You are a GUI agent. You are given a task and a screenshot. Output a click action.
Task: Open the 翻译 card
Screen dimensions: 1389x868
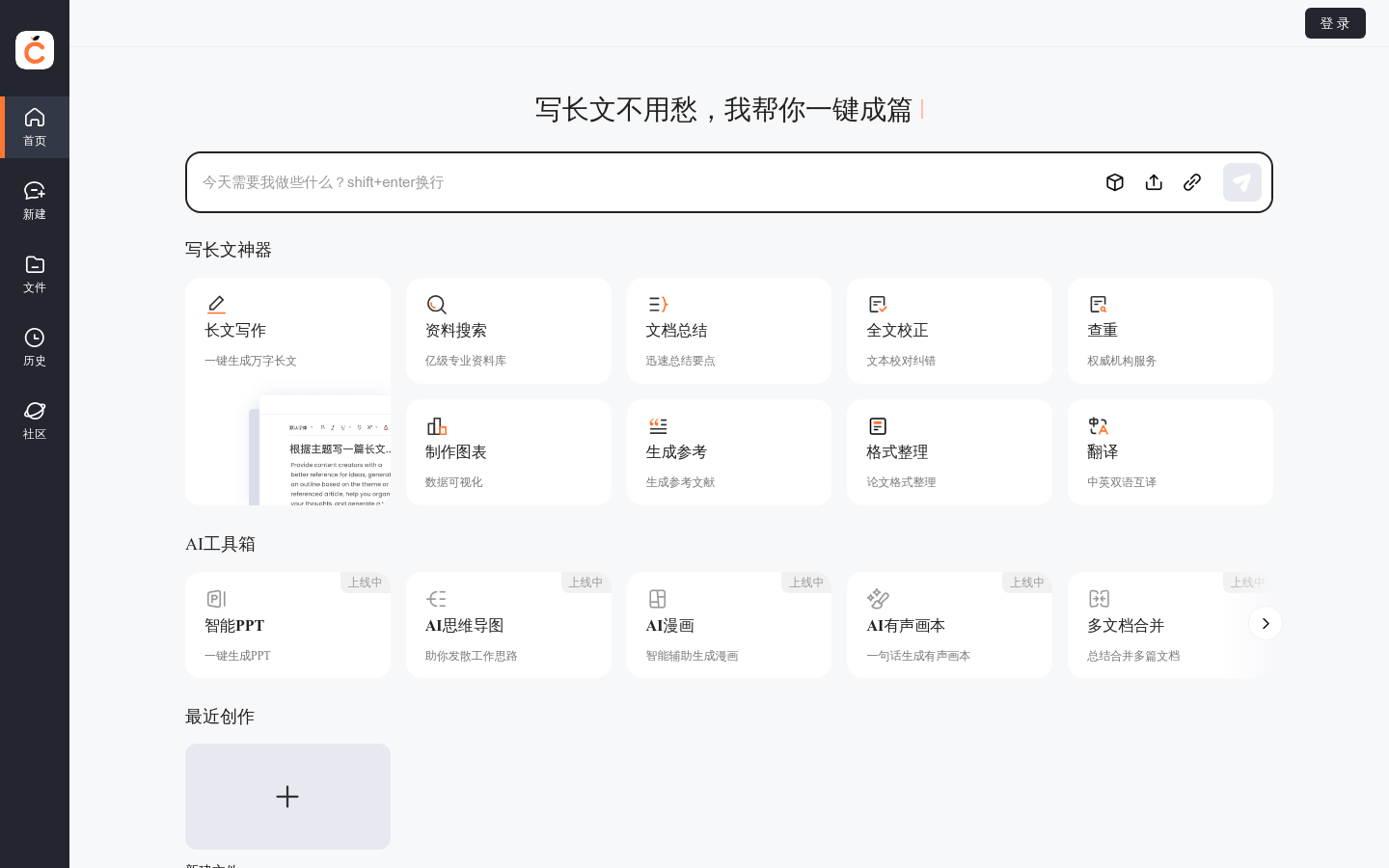coord(1170,452)
